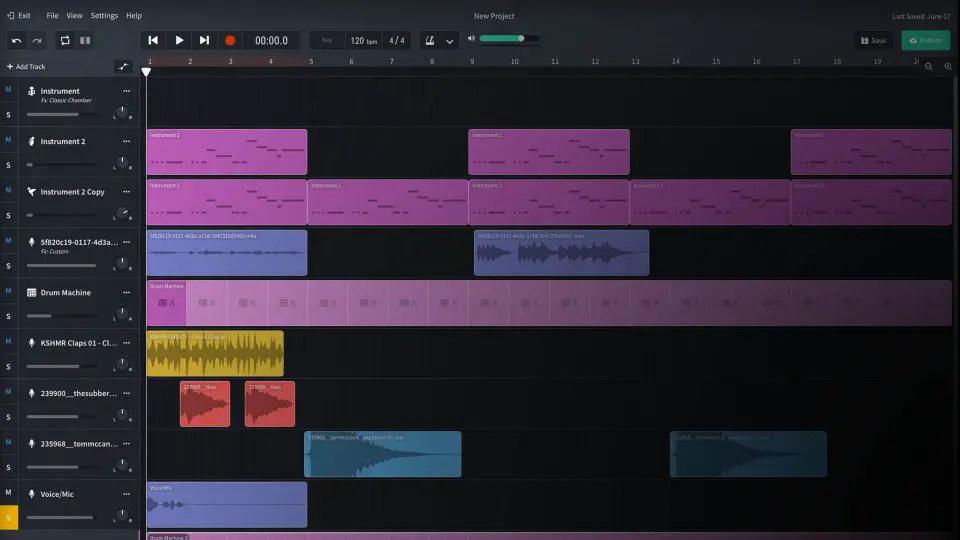Toggle the automation icon beside Add Track
Viewport: 960px width, 540px height.
pos(124,66)
